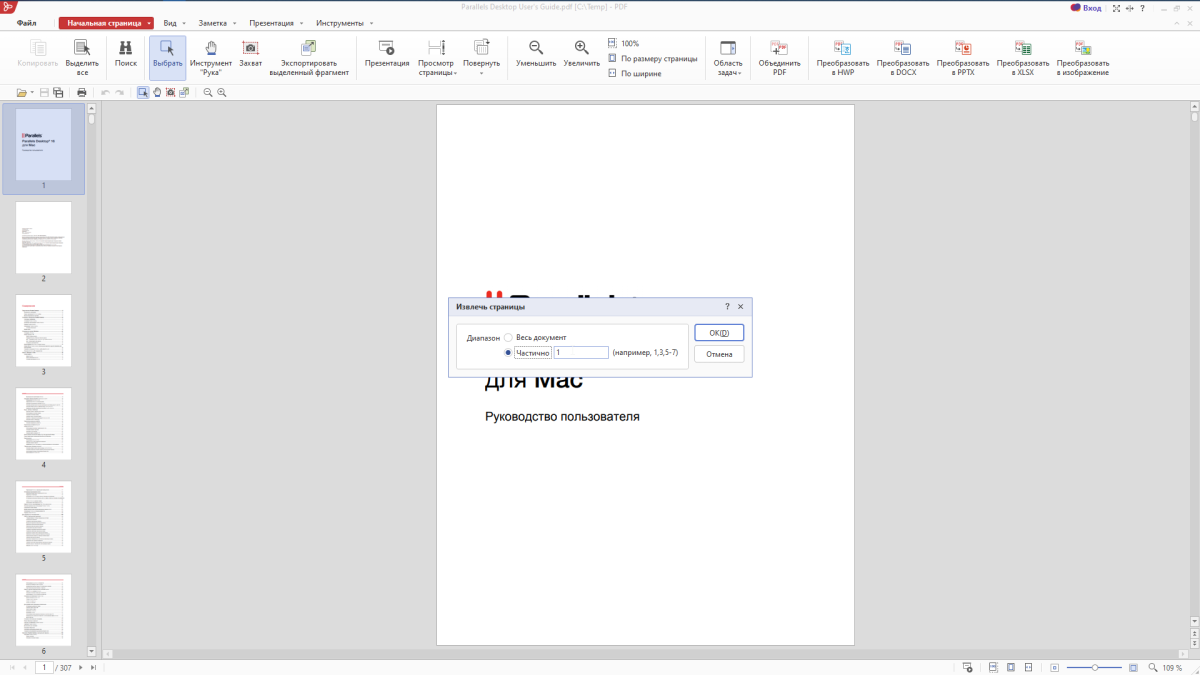Expand the 'Заметка' menu arrow
1200x675 pixels.
click(x=235, y=22)
